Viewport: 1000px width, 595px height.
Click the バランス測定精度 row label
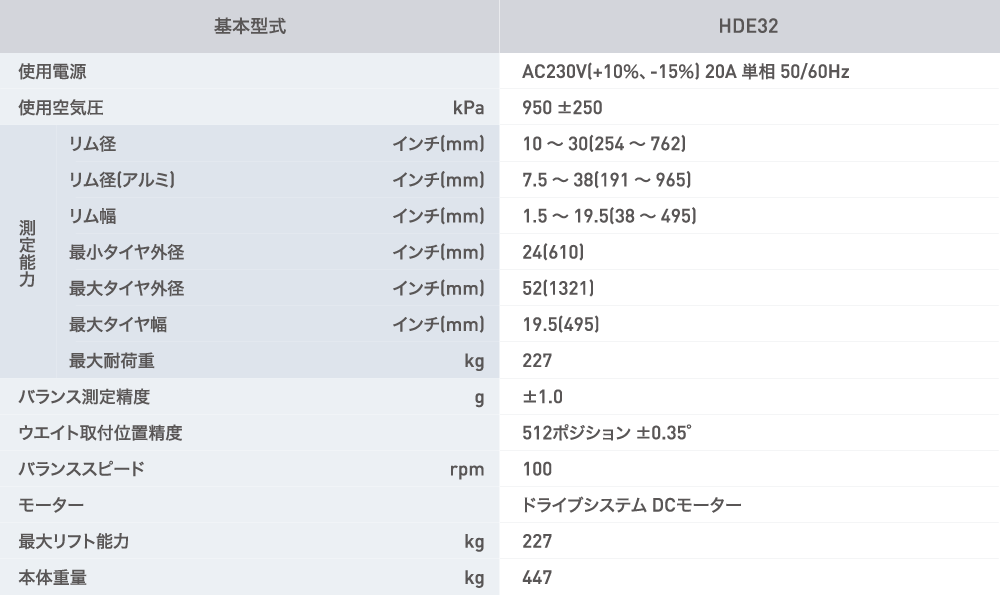(84, 397)
